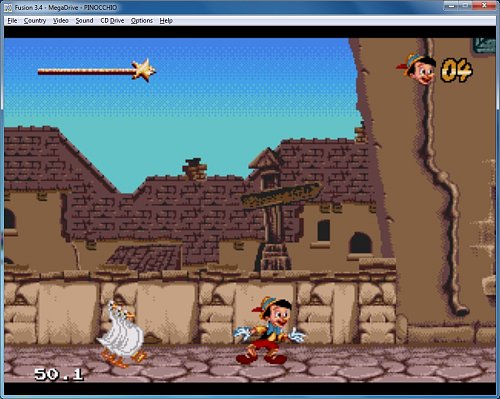Click the Pinocchio character sprite

click(269, 330)
